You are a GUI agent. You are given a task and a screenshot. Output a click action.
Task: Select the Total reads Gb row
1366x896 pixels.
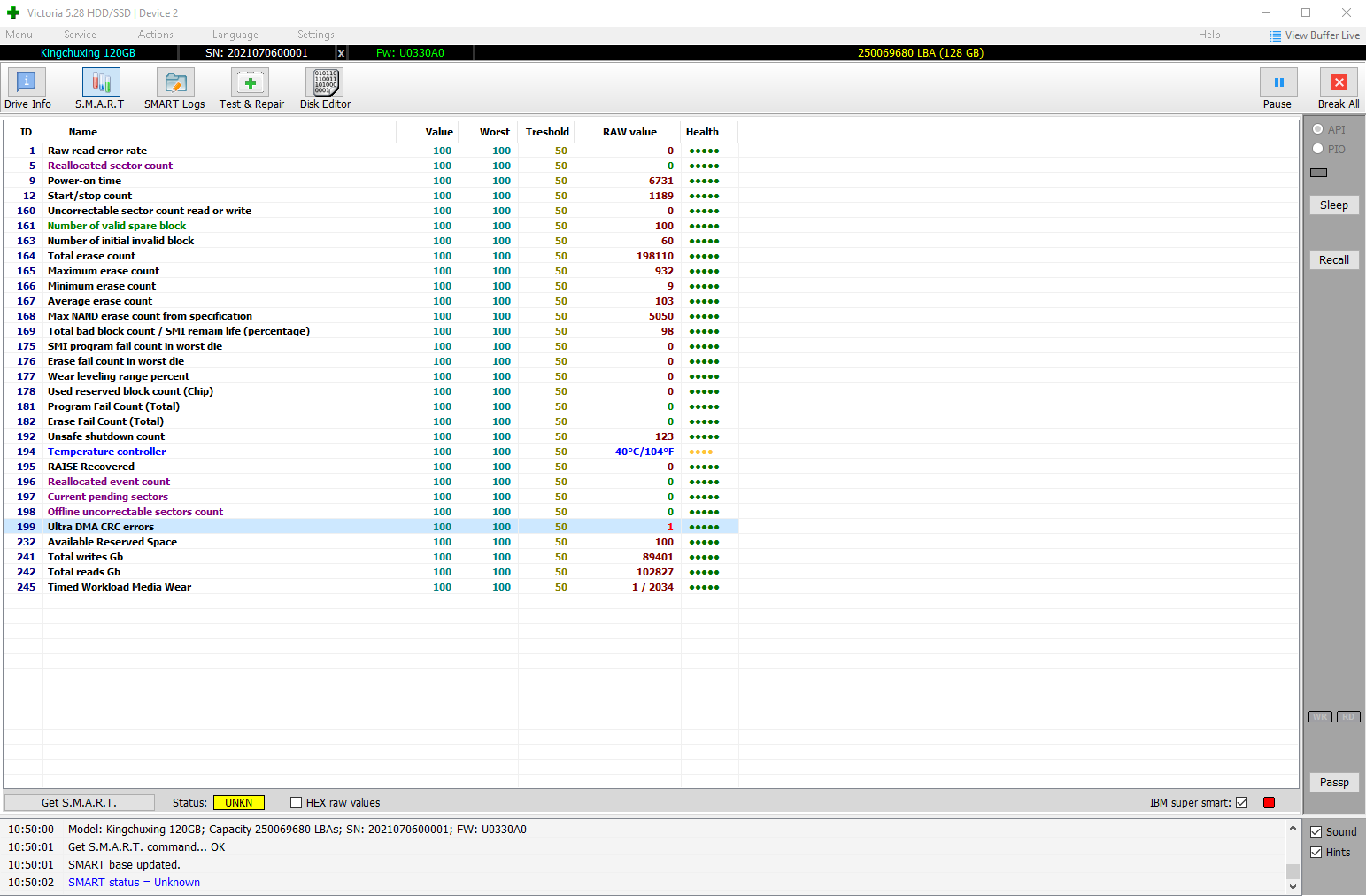click(371, 572)
